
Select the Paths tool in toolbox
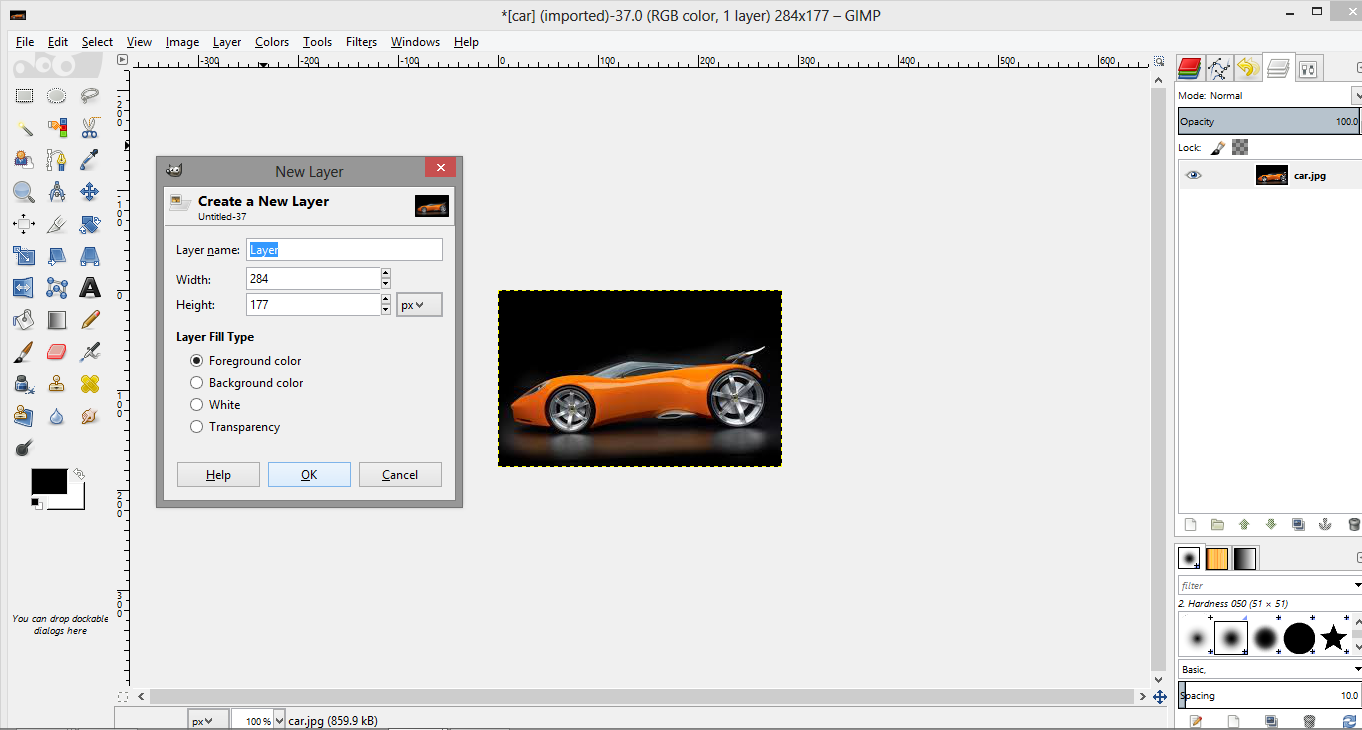[57, 160]
